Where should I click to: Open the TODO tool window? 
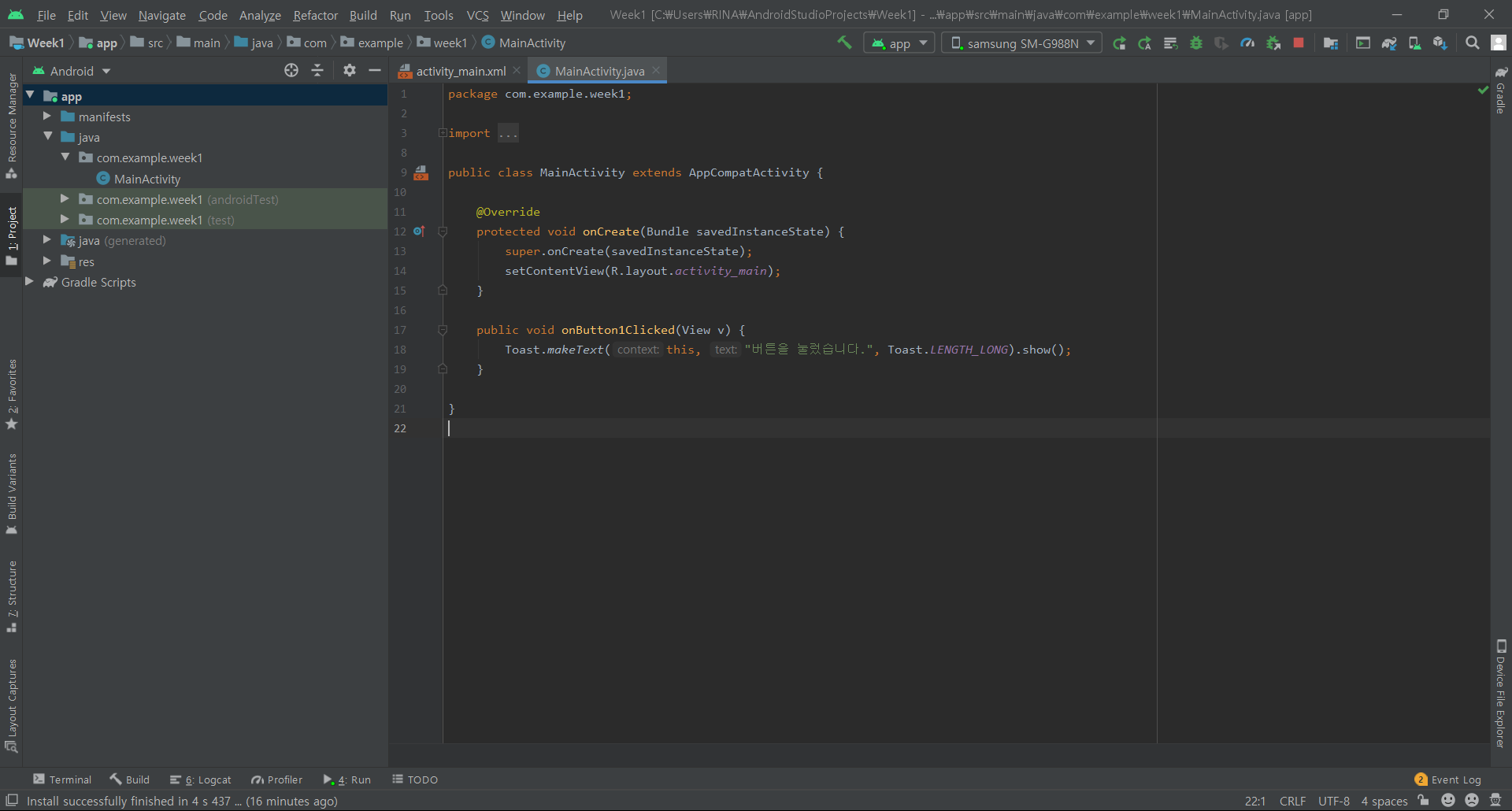coord(415,780)
